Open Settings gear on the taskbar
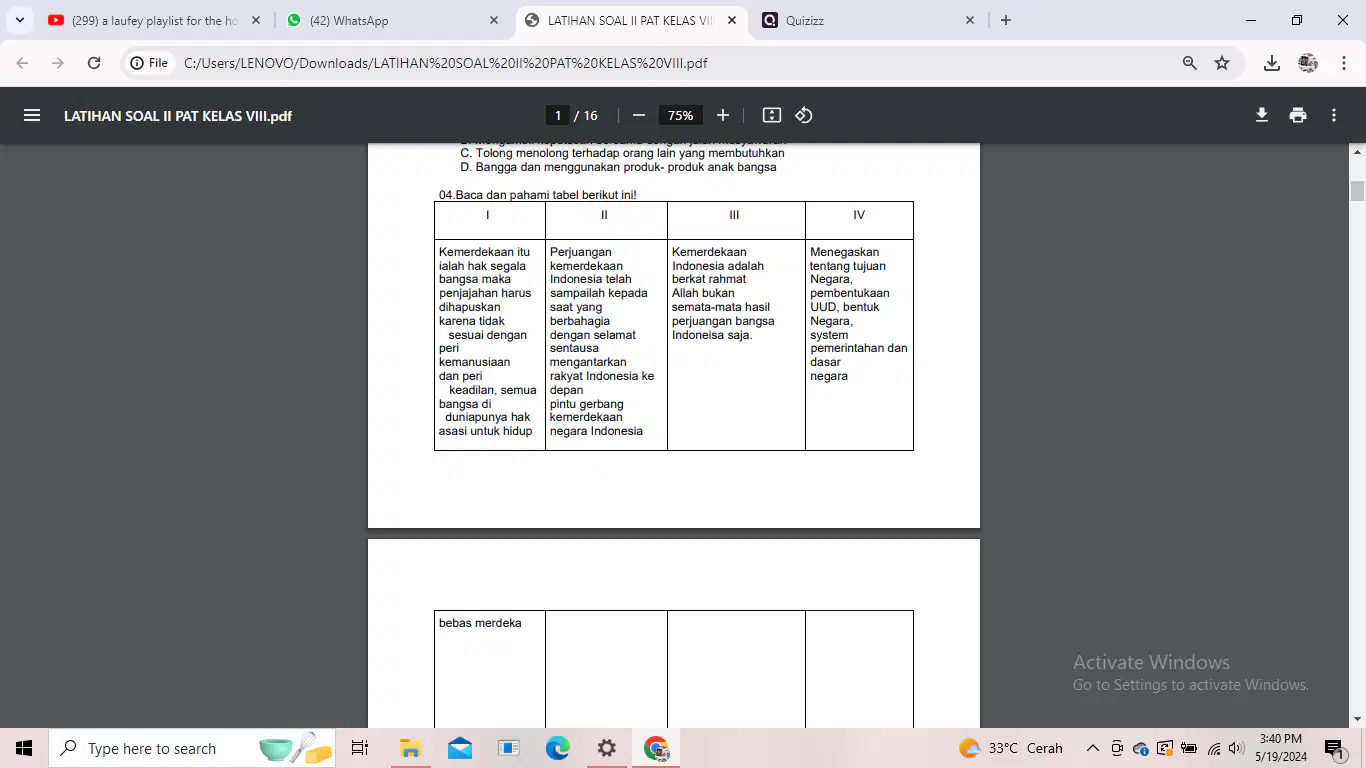The width and height of the screenshot is (1366, 768). (607, 748)
